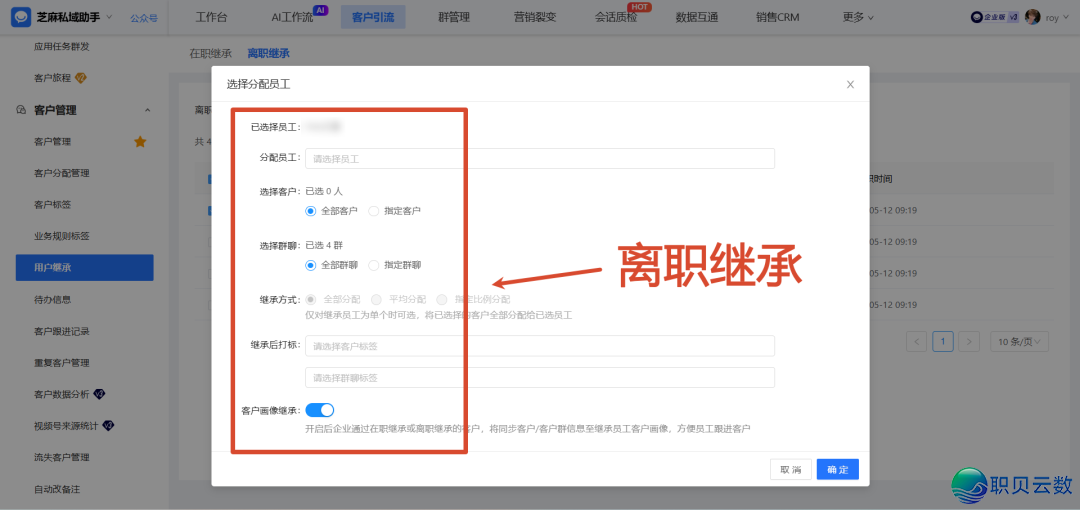This screenshot has height=510, width=1080.
Task: Open the 请选择群聊标签 tag selector
Action: [x=540, y=378]
